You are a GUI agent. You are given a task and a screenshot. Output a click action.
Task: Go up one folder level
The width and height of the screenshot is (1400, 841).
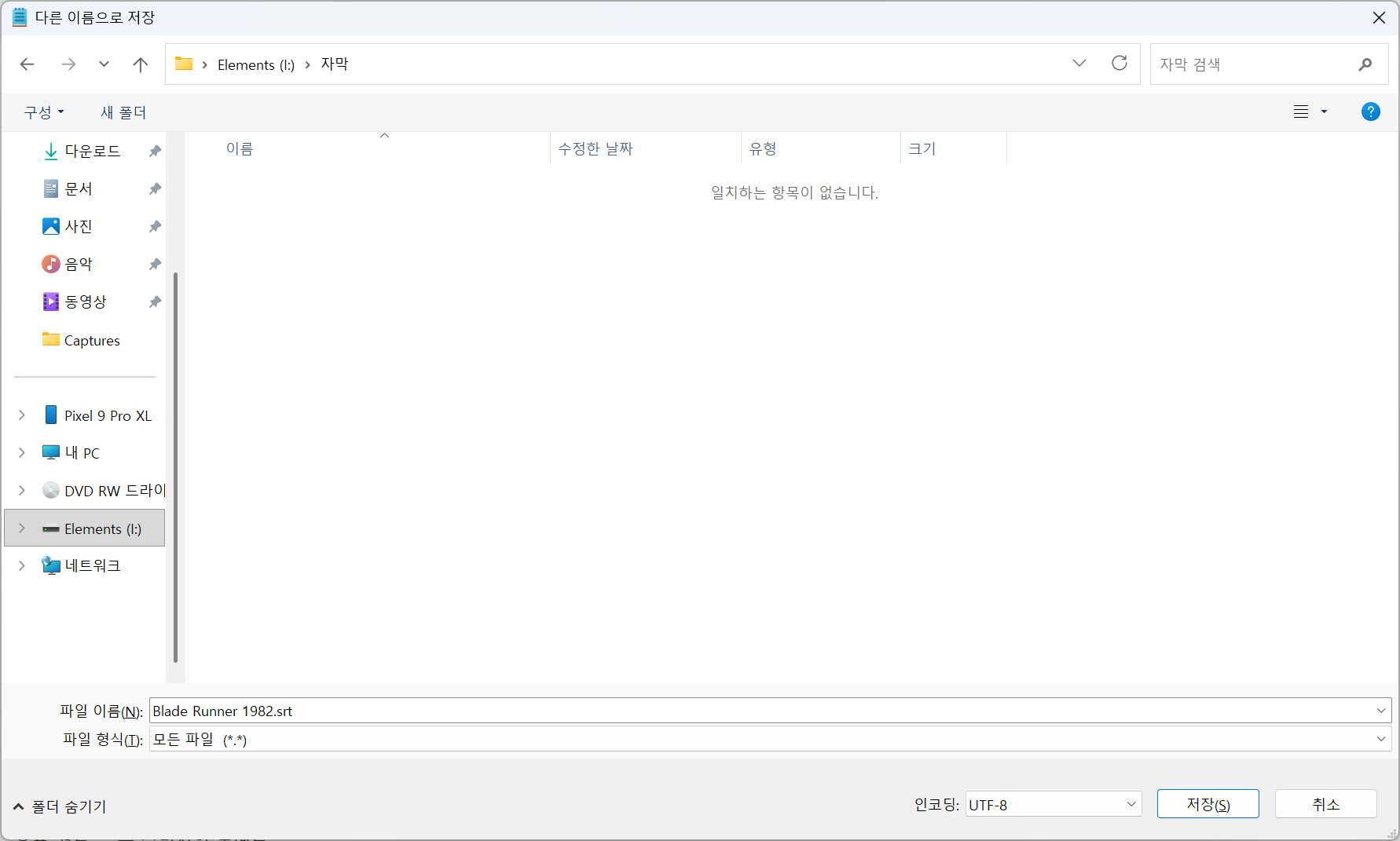pyautogui.click(x=141, y=64)
